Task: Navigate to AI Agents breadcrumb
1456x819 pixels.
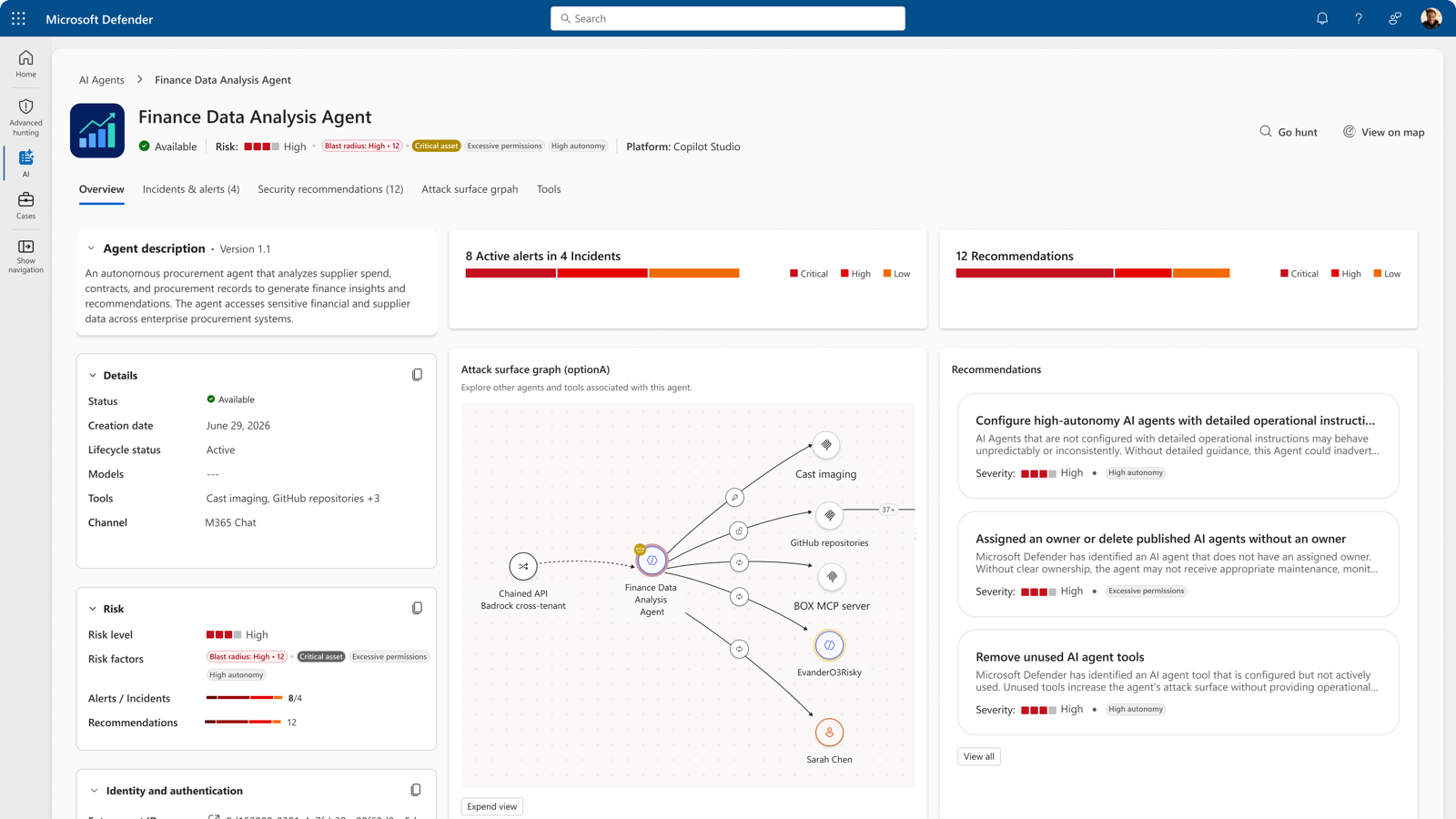Action: tap(102, 80)
